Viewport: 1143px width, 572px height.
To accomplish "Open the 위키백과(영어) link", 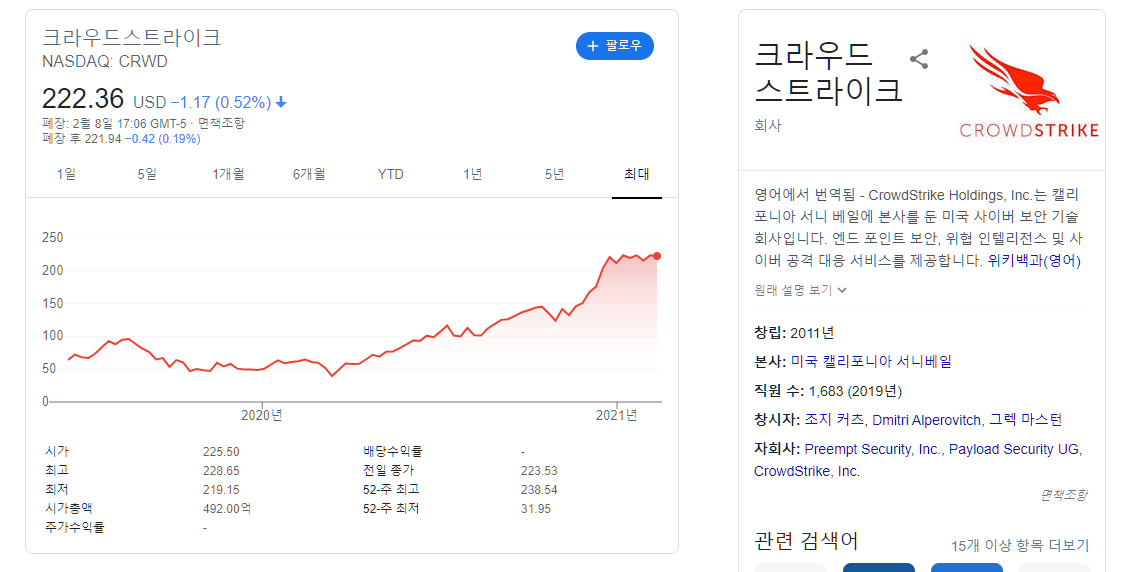I will tap(1034, 260).
